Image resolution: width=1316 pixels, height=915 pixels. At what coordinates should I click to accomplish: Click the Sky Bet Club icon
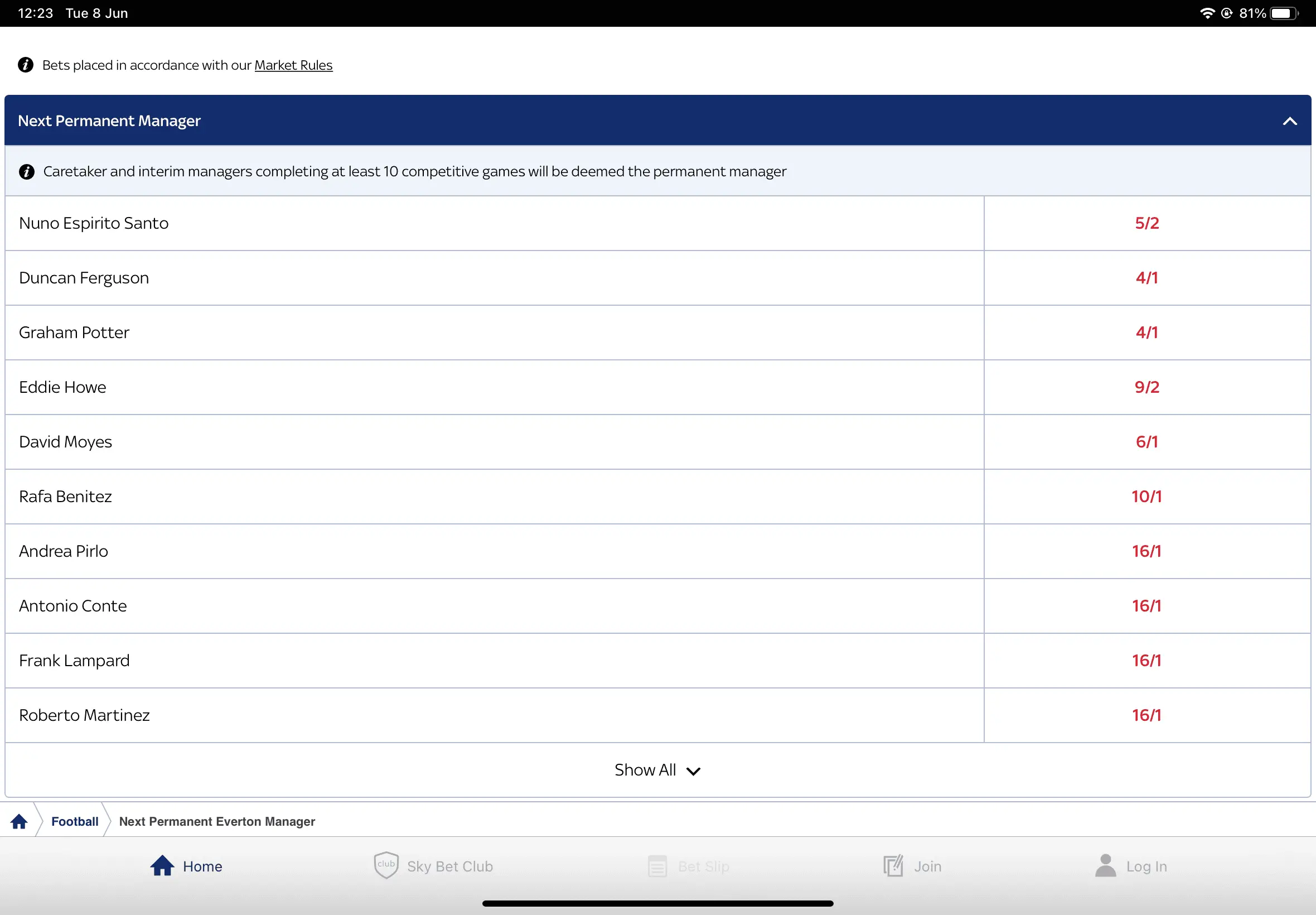(x=385, y=866)
